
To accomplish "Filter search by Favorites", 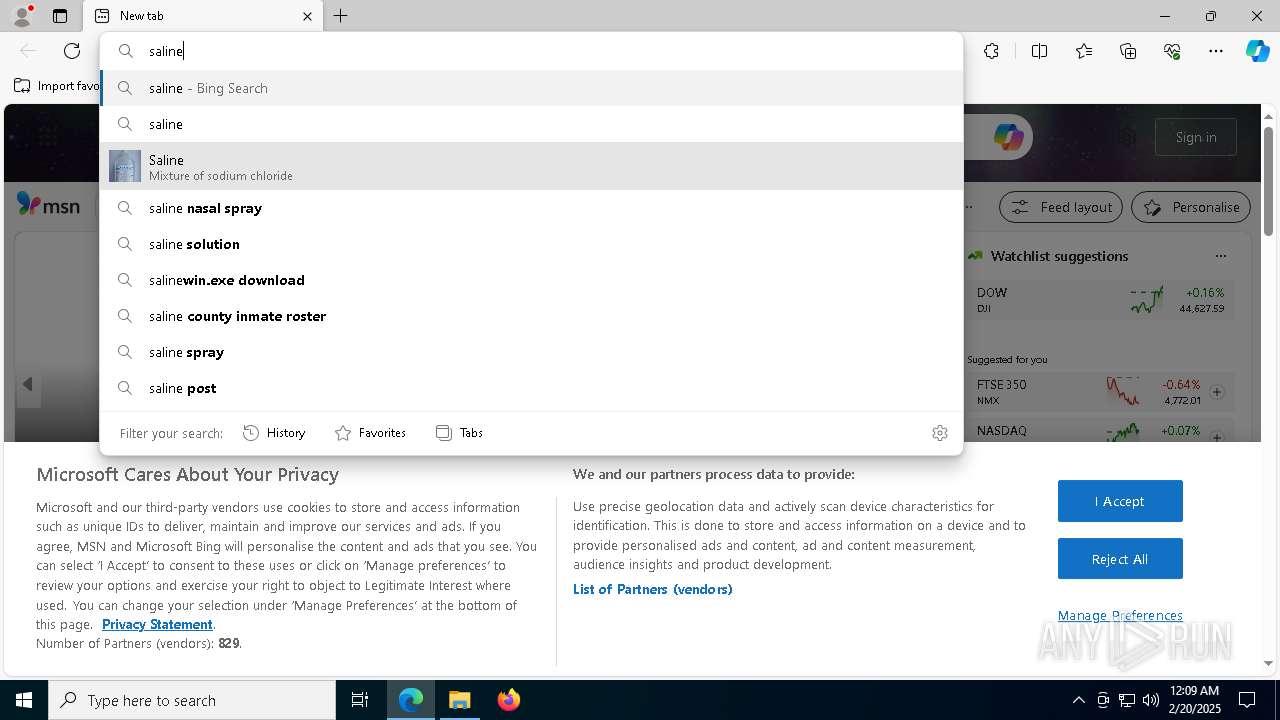I will tap(370, 433).
